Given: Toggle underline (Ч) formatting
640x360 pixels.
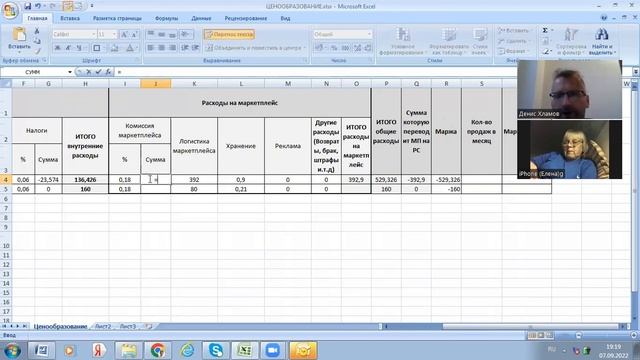Looking at the screenshot, I should click(79, 48).
